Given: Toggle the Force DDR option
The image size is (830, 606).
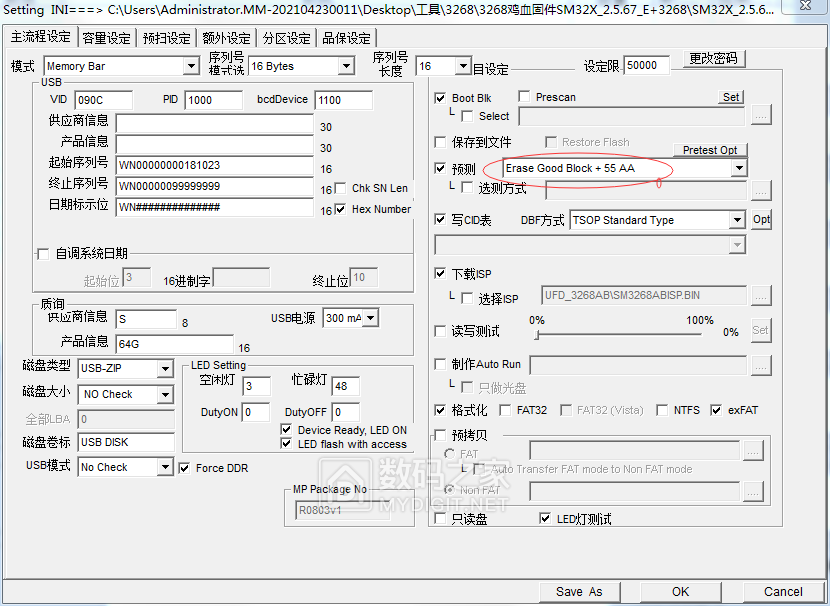Looking at the screenshot, I should (186, 467).
